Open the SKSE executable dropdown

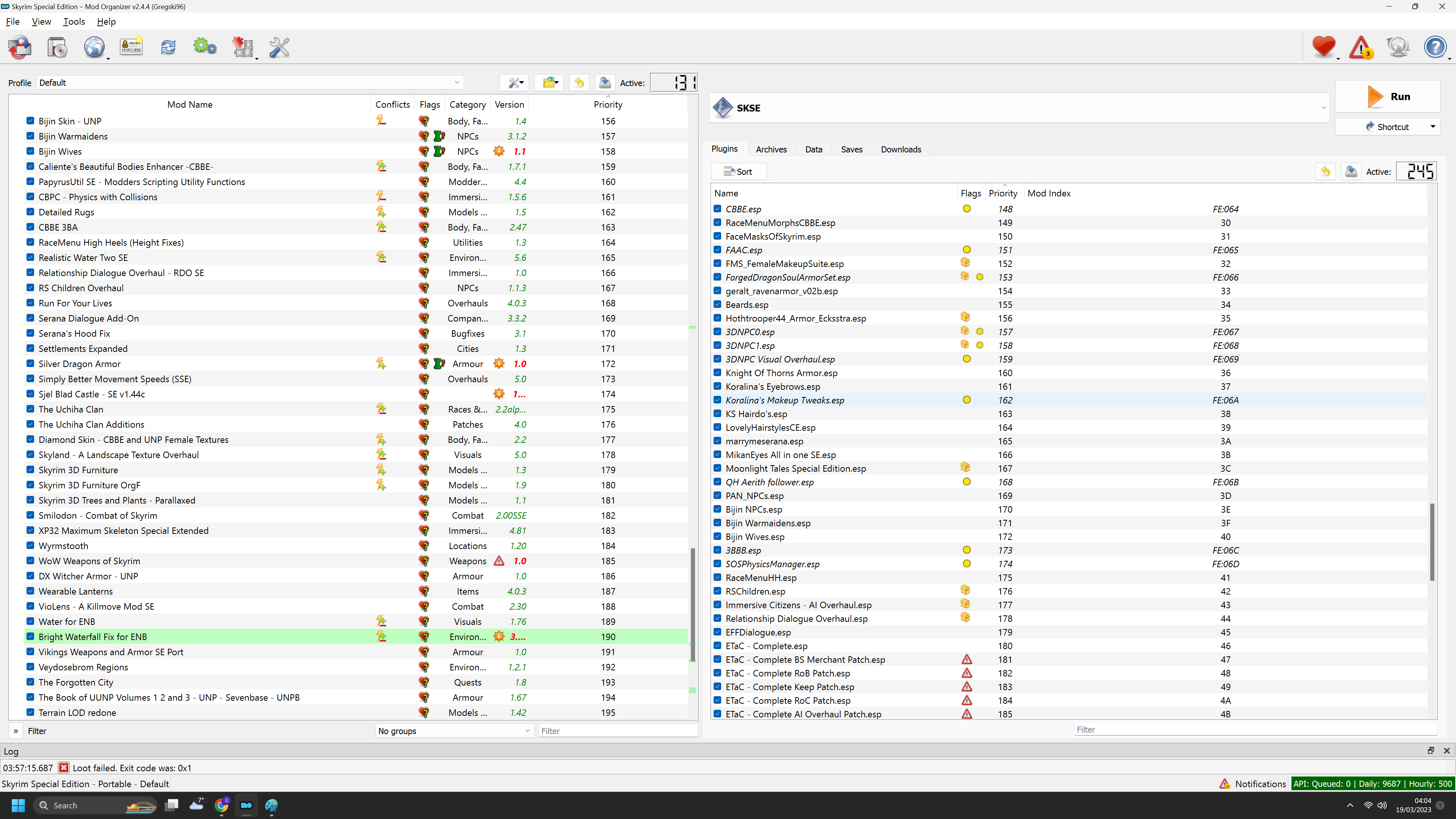click(x=1019, y=108)
